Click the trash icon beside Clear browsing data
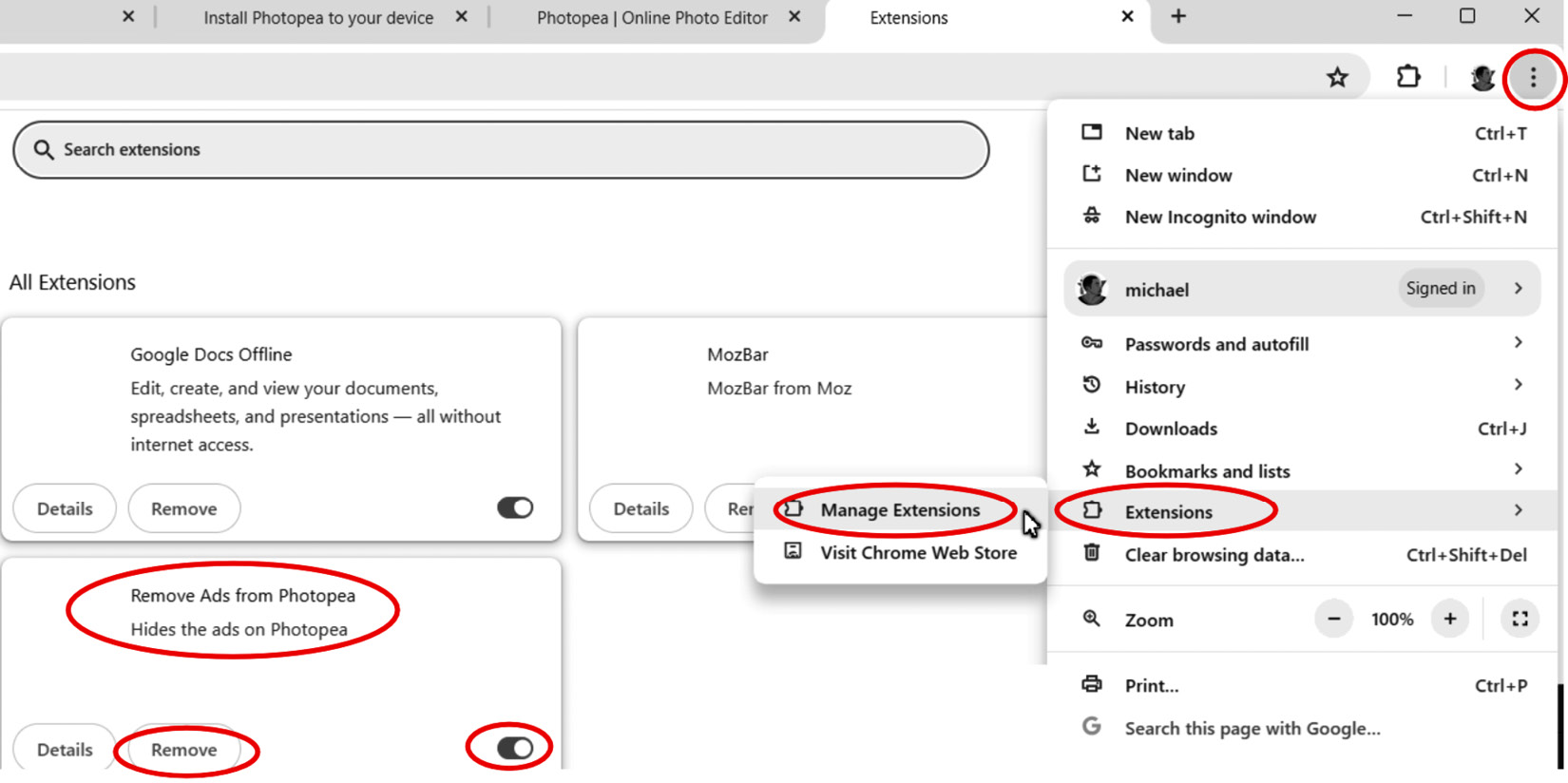The width and height of the screenshot is (1568, 783). [1092, 552]
